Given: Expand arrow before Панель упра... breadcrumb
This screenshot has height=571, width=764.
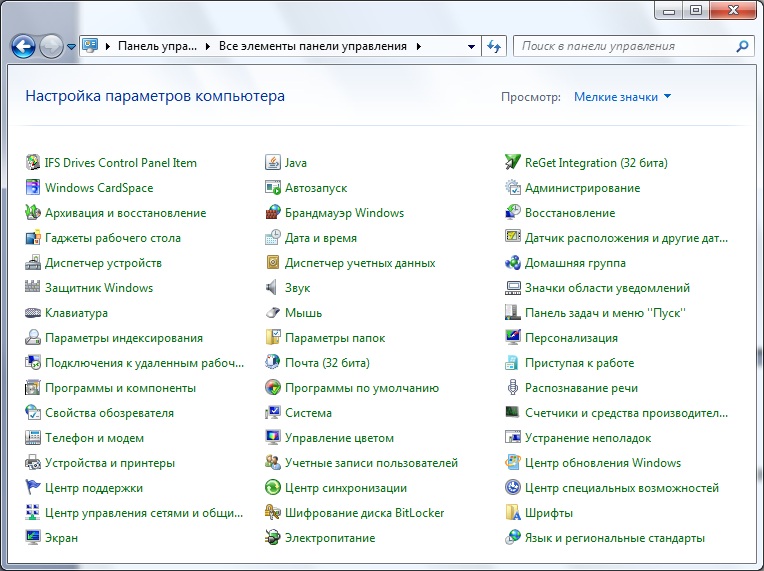Looking at the screenshot, I should pos(108,47).
